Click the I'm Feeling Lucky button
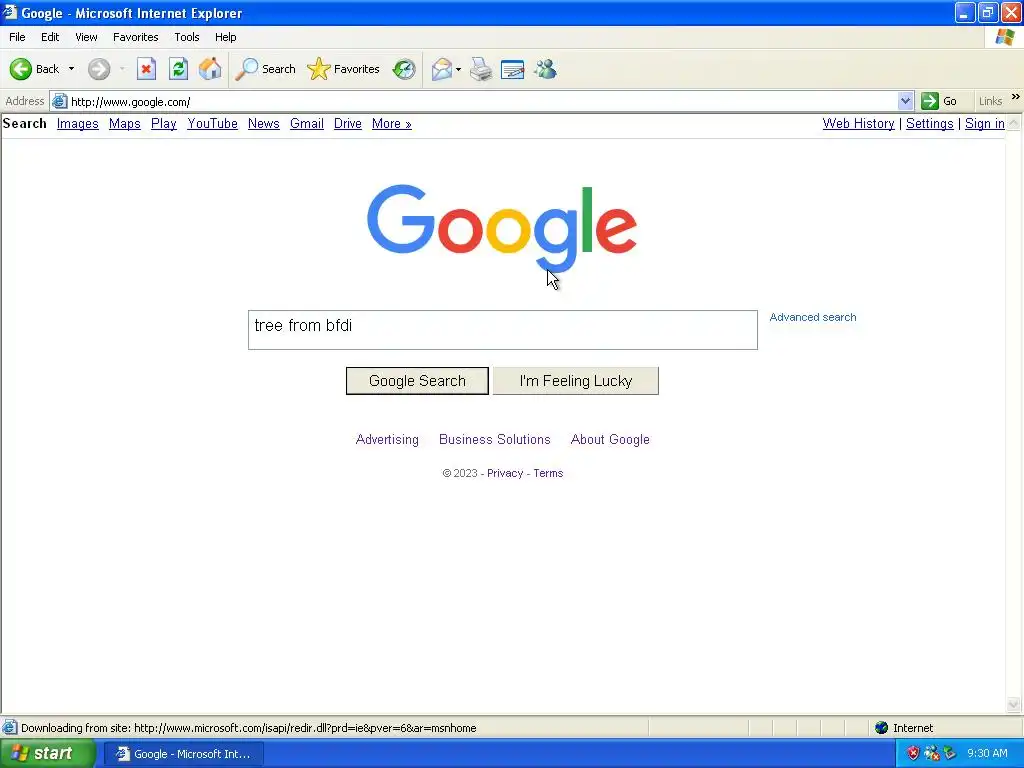Viewport: 1024px width, 768px height. (575, 381)
